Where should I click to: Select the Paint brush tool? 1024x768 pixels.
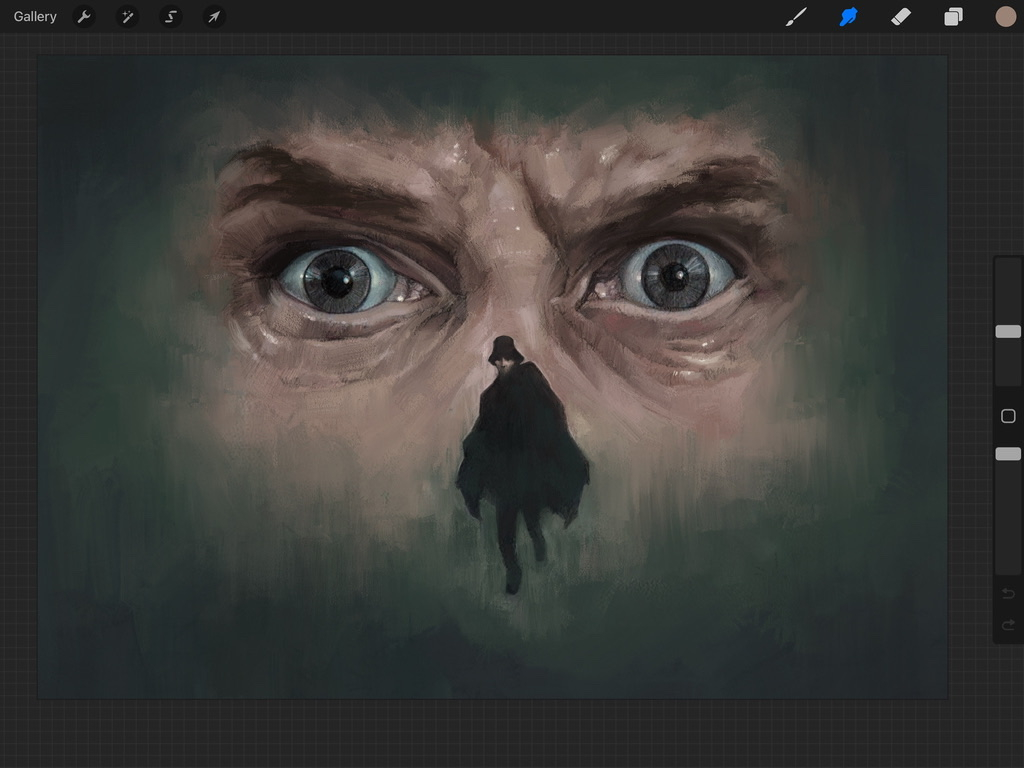pos(796,17)
